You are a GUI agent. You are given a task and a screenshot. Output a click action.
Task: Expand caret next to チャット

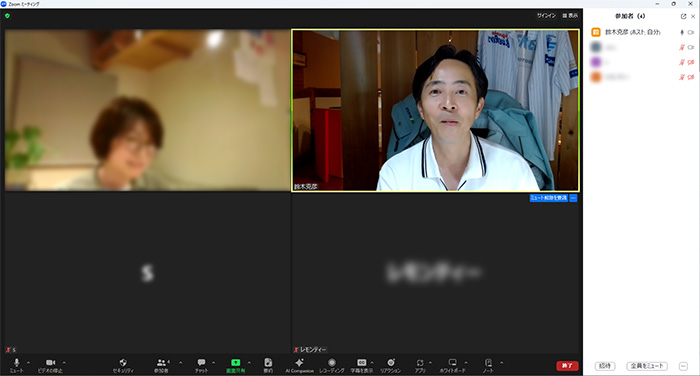(213, 363)
